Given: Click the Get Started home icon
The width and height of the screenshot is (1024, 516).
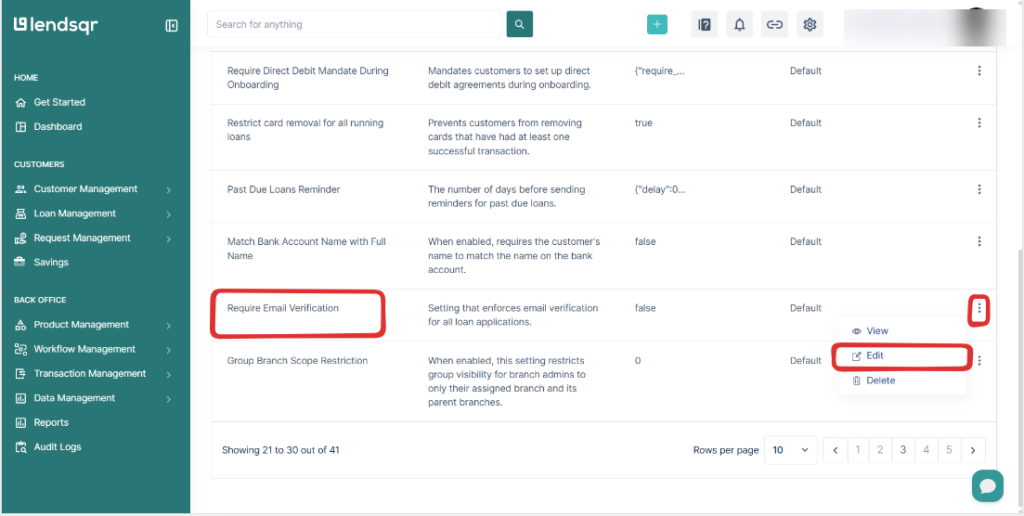Looking at the screenshot, I should click(x=20, y=102).
